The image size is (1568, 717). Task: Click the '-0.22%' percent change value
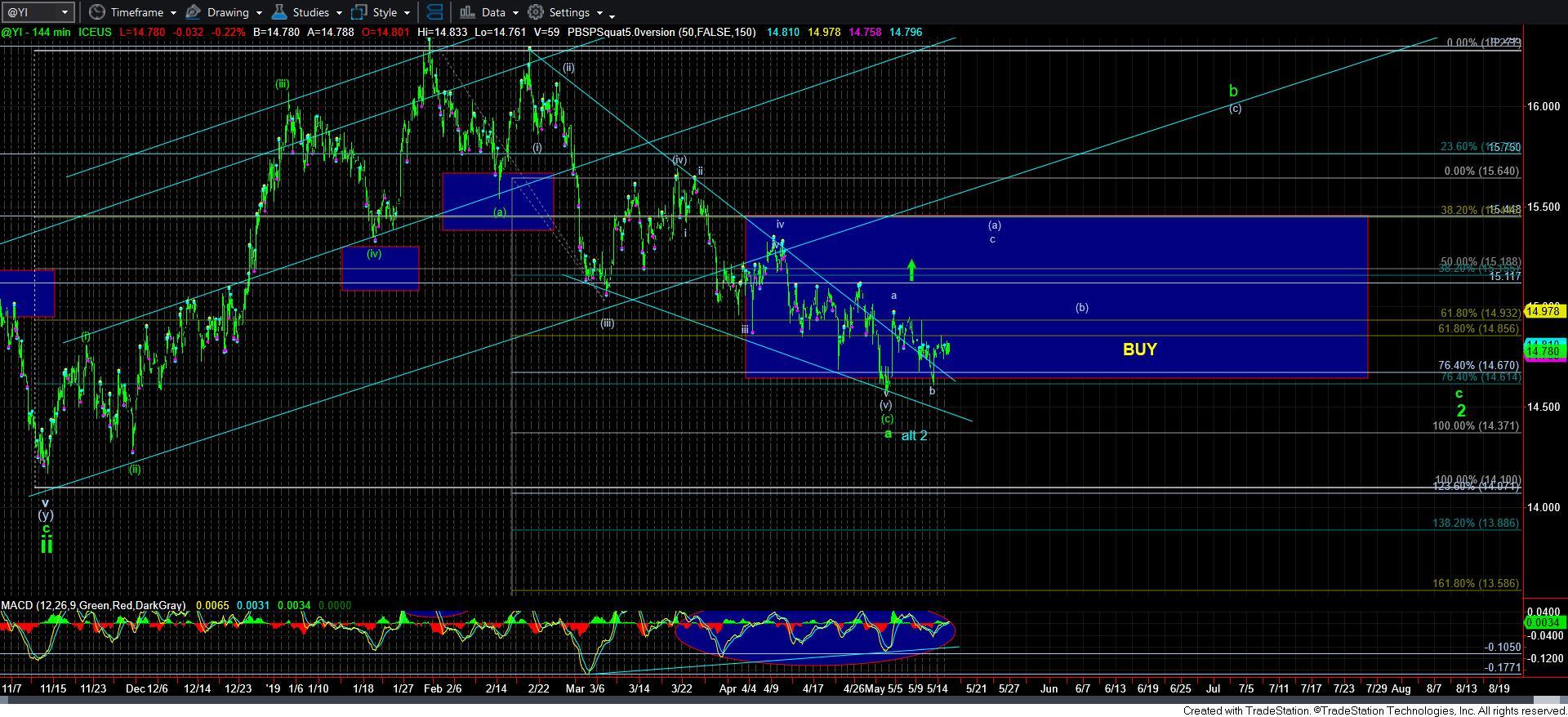click(226, 33)
